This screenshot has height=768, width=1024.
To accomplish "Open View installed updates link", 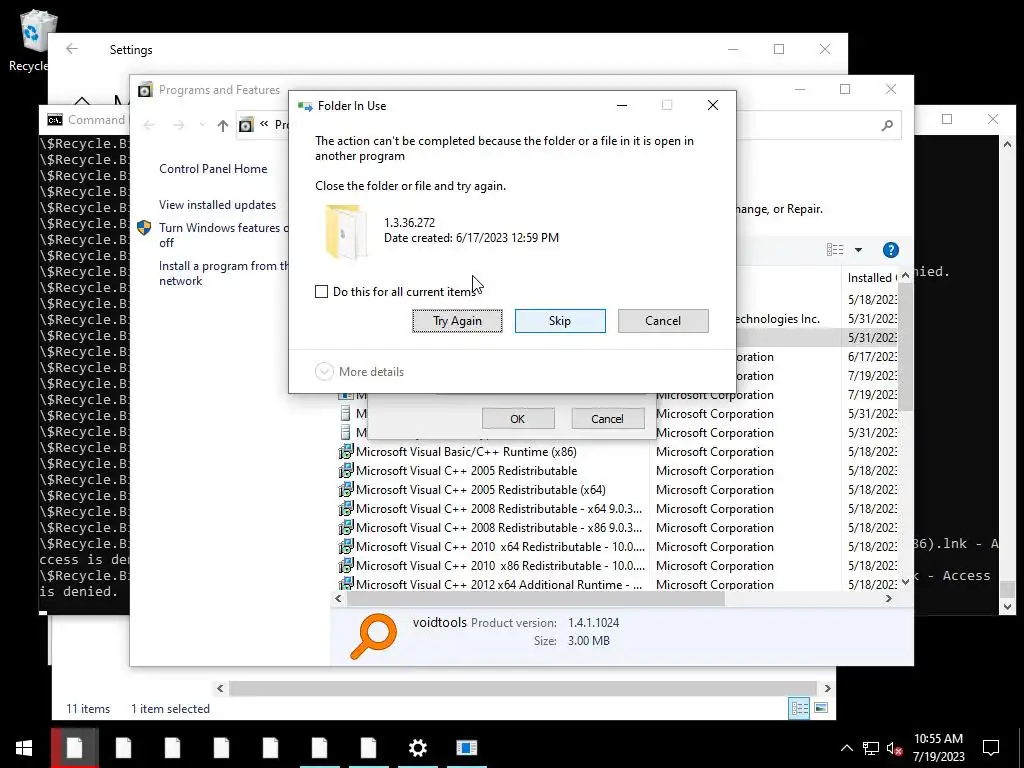I will tap(217, 204).
